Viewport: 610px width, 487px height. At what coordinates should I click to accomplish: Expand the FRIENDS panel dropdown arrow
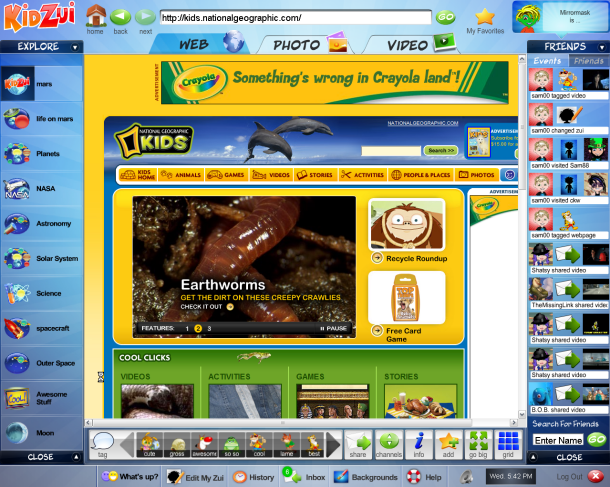click(x=602, y=47)
